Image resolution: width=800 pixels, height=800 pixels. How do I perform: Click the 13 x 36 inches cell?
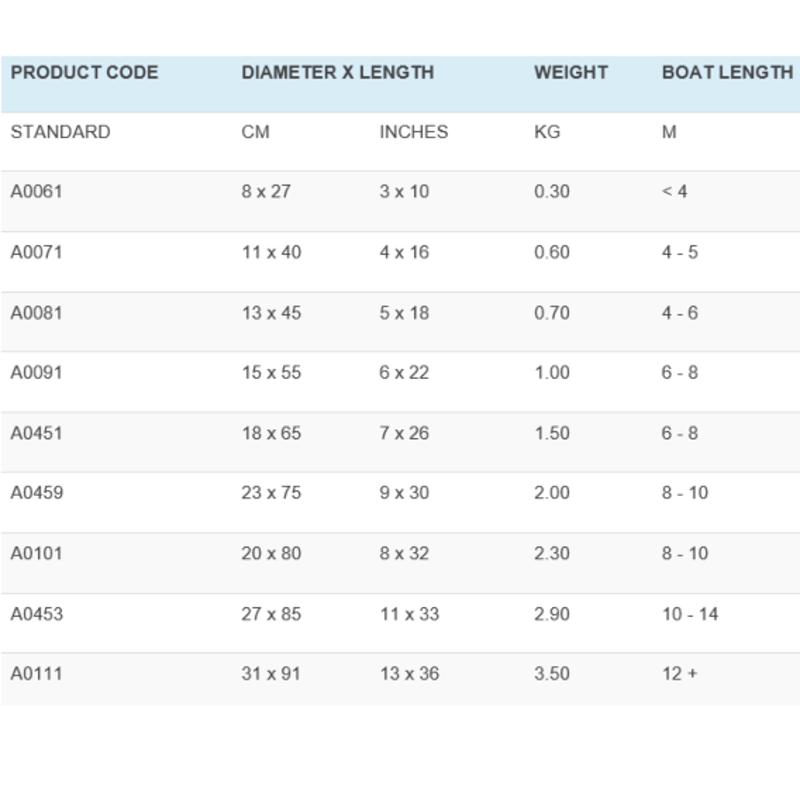click(409, 674)
